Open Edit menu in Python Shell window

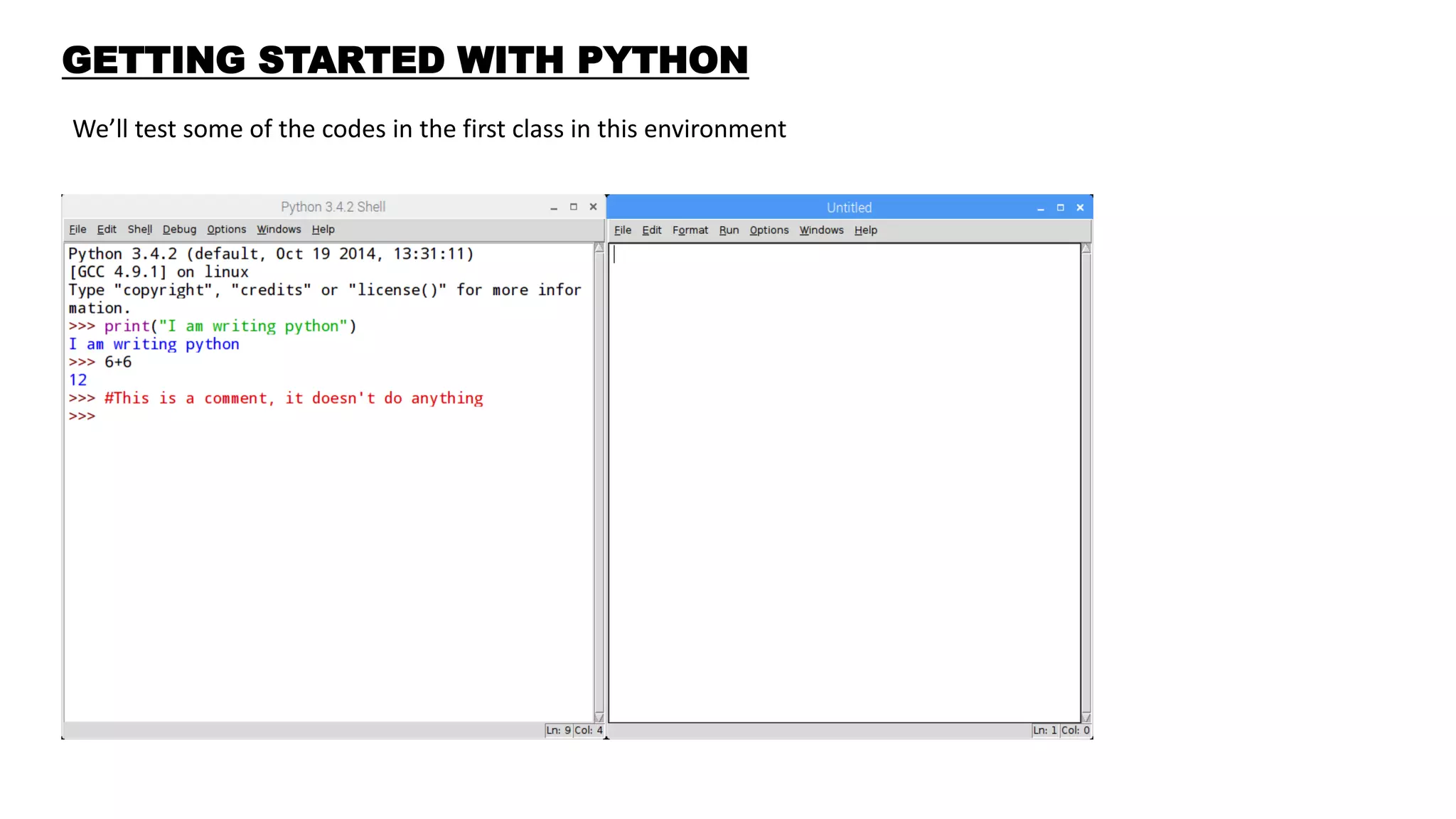tap(107, 229)
